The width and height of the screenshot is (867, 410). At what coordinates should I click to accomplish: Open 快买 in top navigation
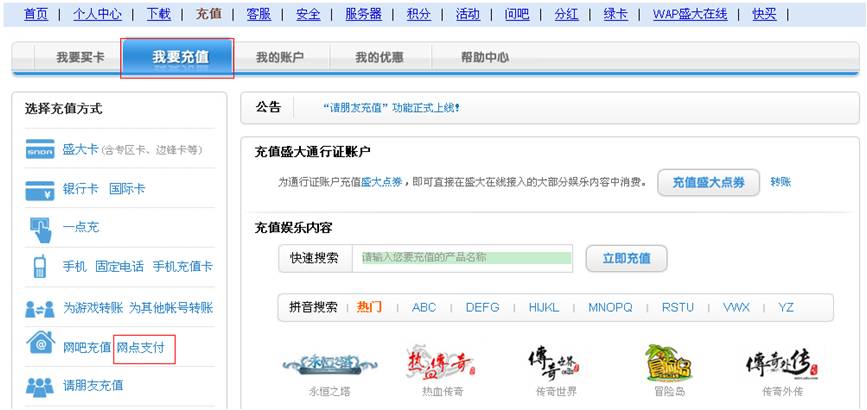click(764, 14)
